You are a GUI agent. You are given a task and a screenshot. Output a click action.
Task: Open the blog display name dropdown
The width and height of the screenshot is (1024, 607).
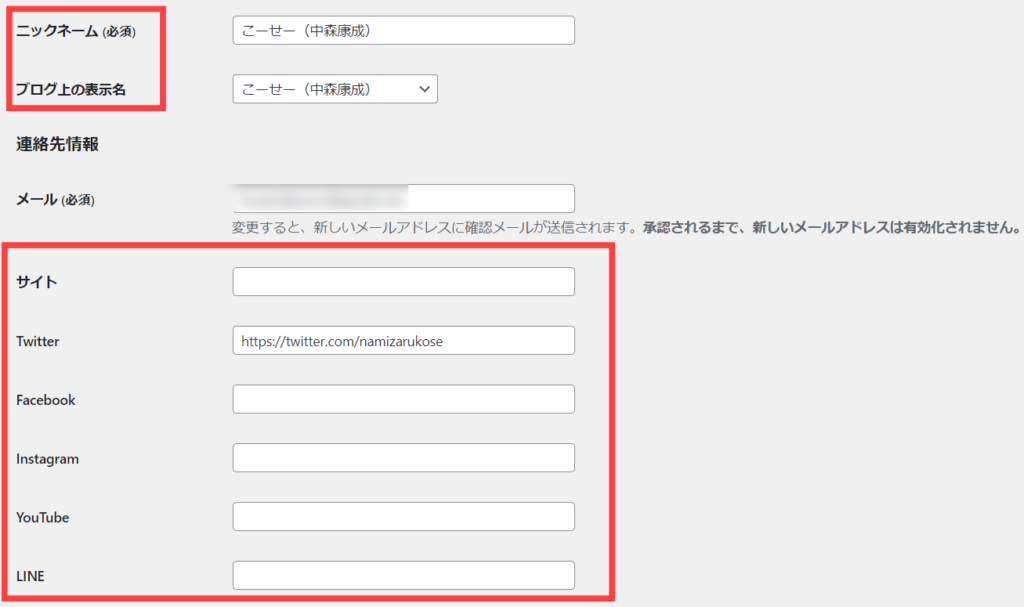(335, 89)
